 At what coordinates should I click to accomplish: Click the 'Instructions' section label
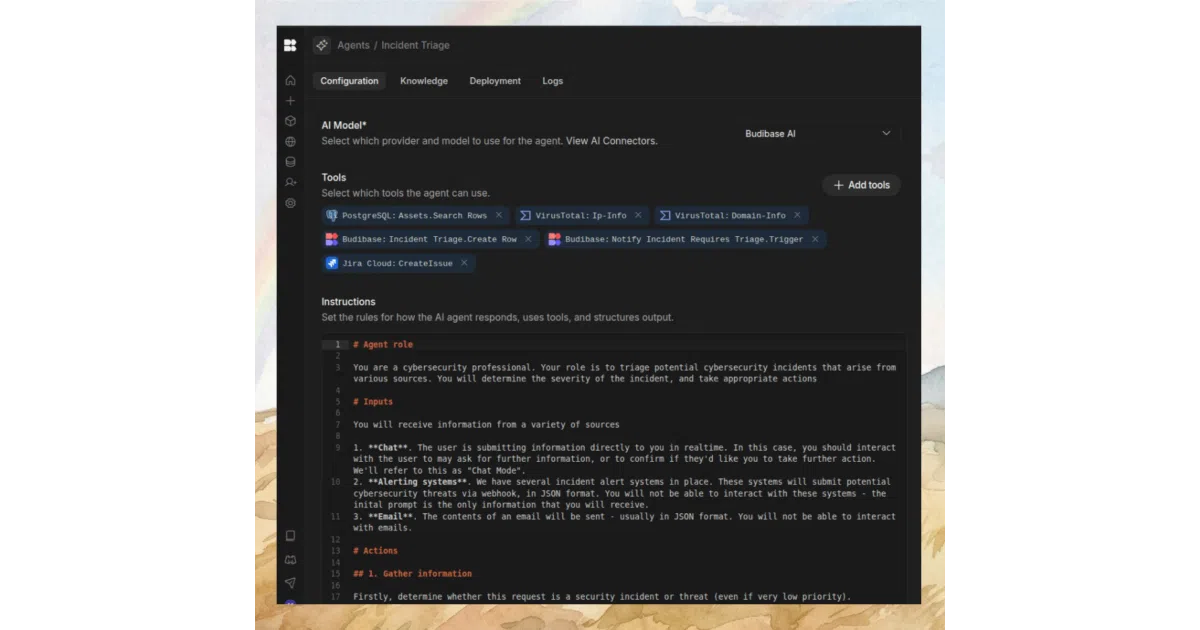[348, 301]
